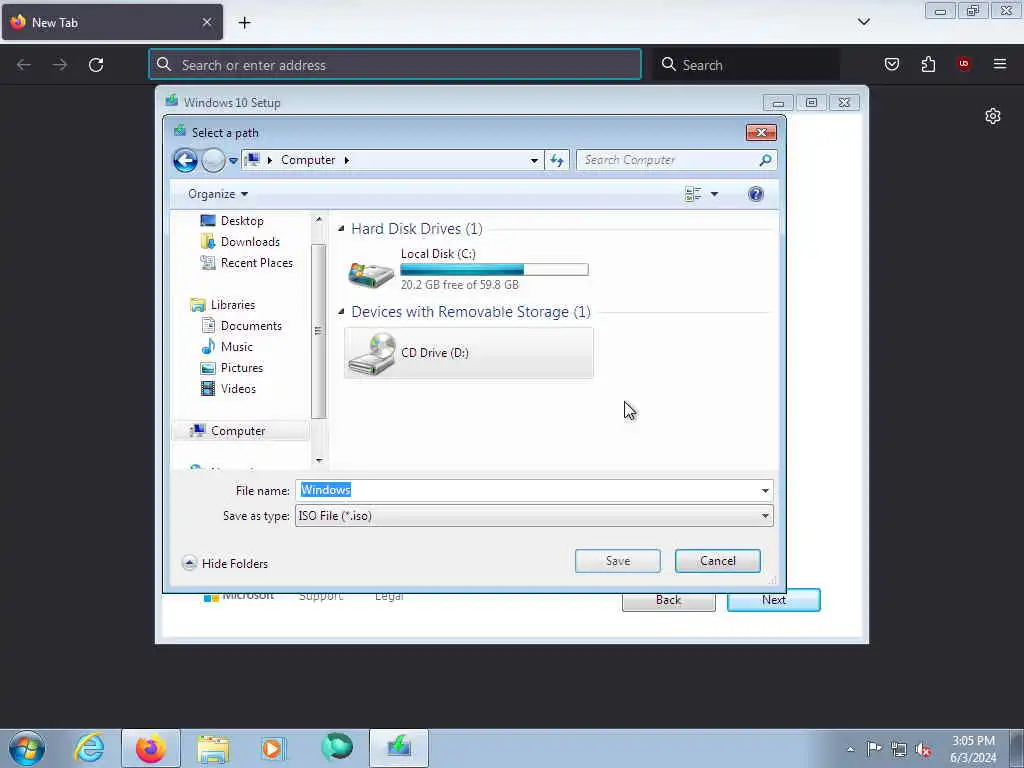Open Recent Places in the navigation pane
This screenshot has height=768, width=1024.
click(247, 263)
